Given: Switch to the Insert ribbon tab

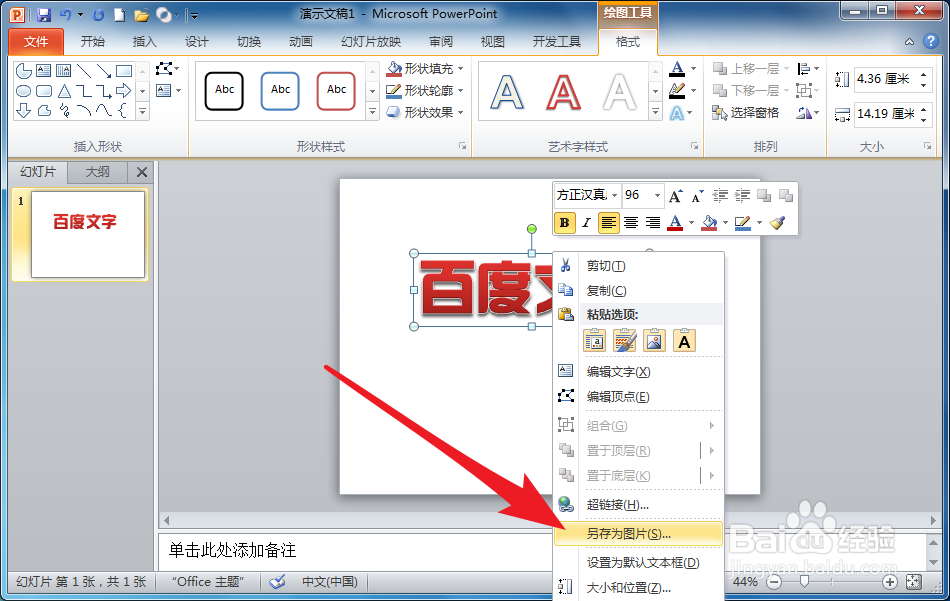Looking at the screenshot, I should click(144, 42).
